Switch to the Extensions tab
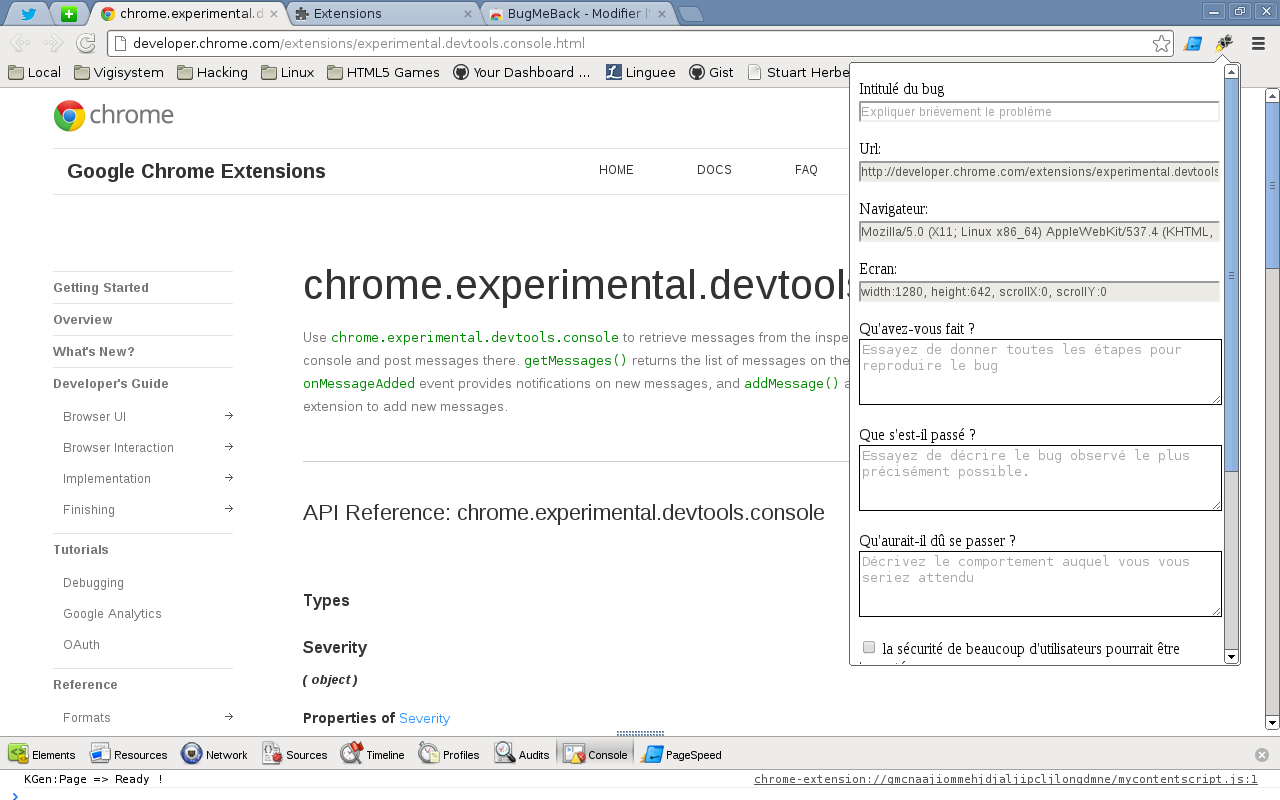 [383, 14]
